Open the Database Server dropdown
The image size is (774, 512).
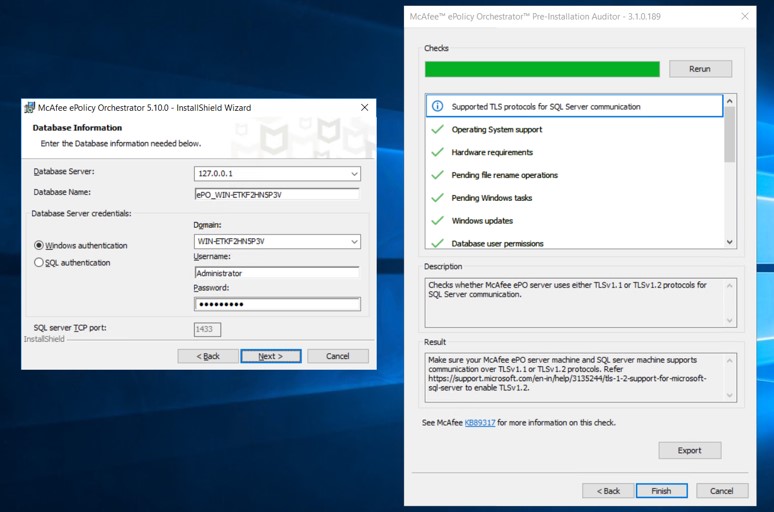coord(354,174)
